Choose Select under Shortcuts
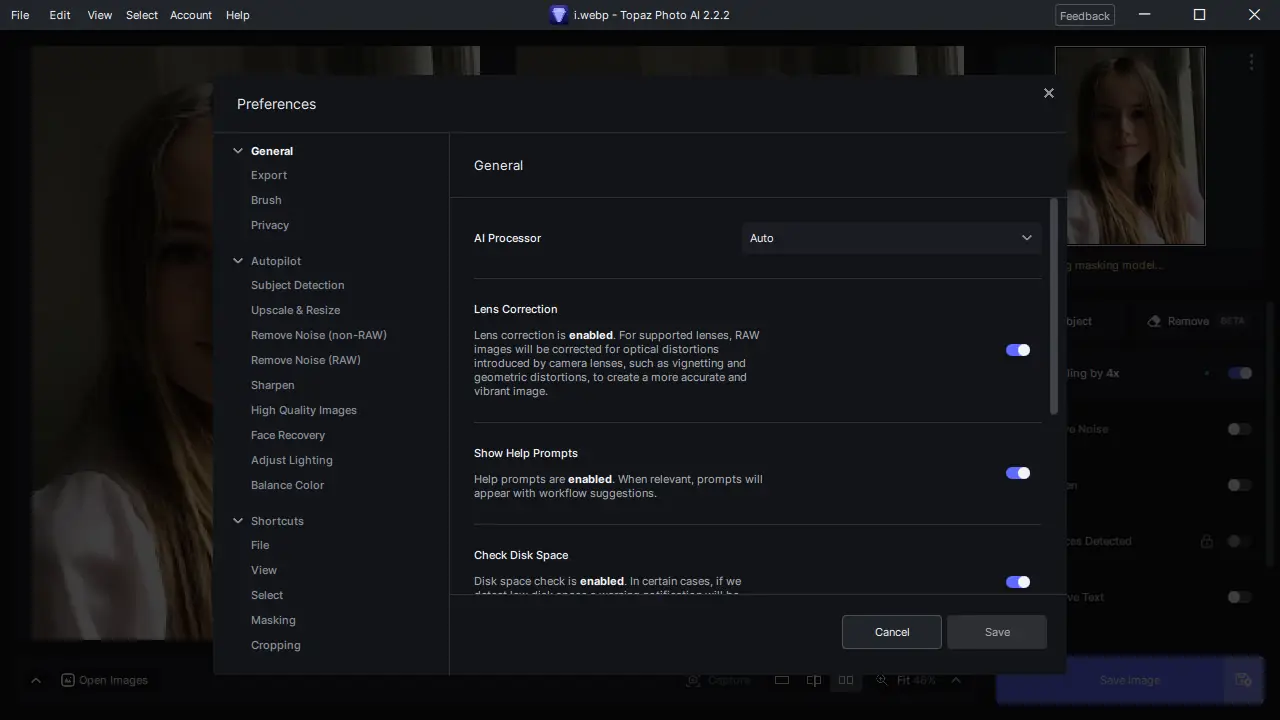 (267, 595)
